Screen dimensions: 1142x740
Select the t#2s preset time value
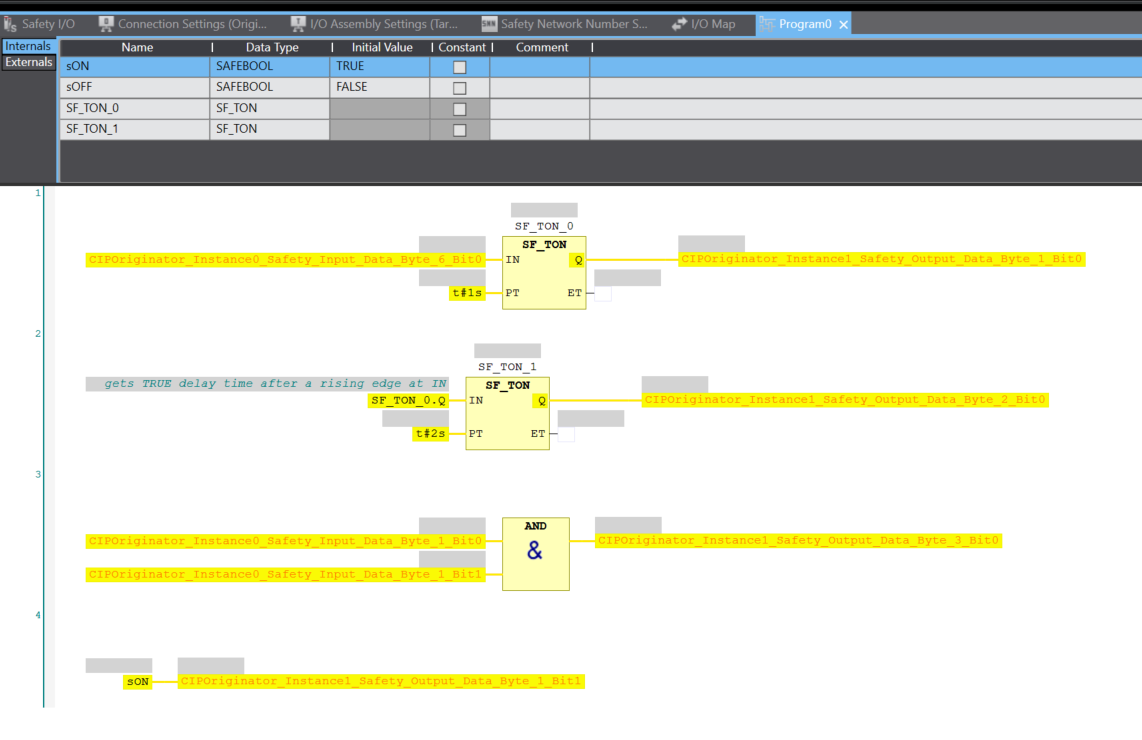coord(430,434)
